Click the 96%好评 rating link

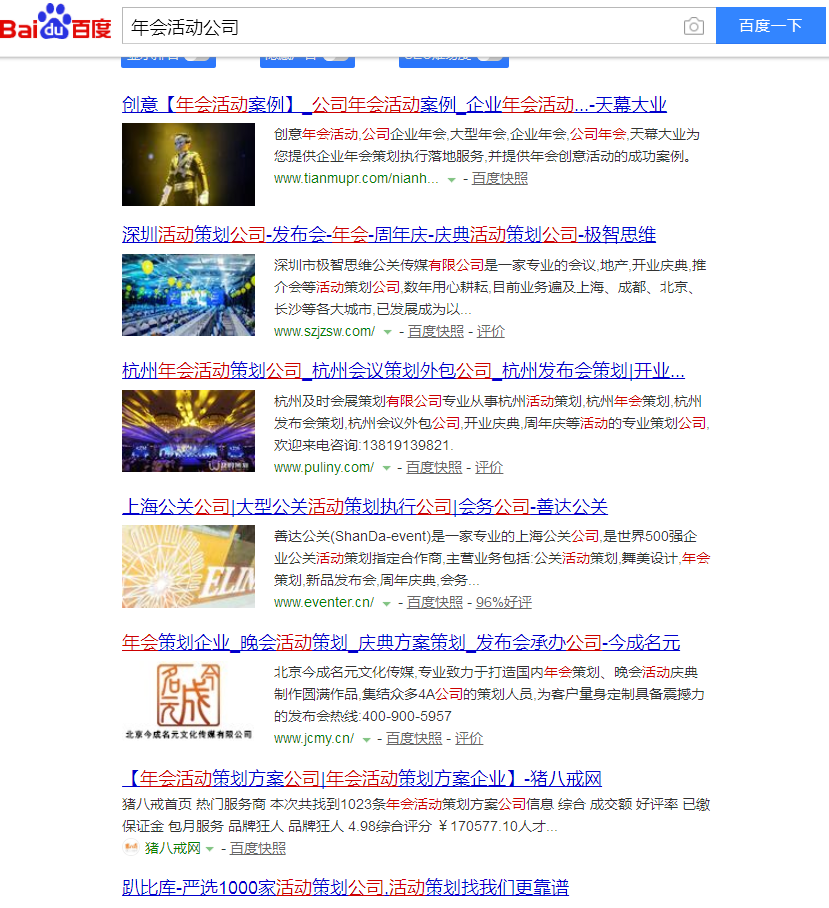click(x=504, y=602)
